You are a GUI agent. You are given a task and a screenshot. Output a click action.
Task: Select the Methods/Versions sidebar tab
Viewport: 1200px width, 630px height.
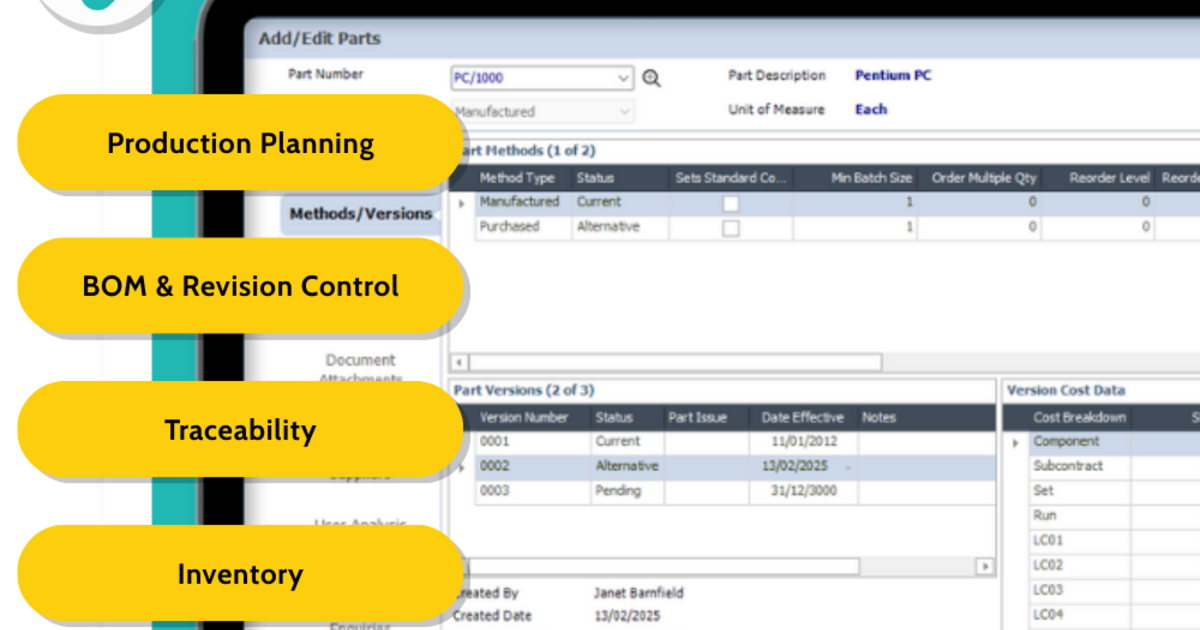pos(361,214)
